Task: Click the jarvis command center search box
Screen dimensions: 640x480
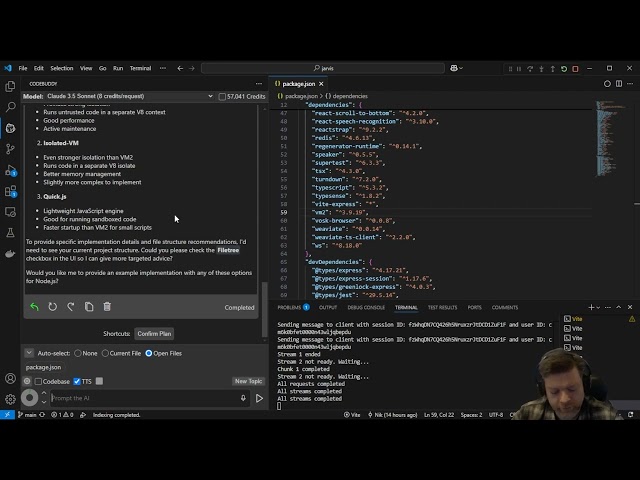Action: click(x=323, y=68)
